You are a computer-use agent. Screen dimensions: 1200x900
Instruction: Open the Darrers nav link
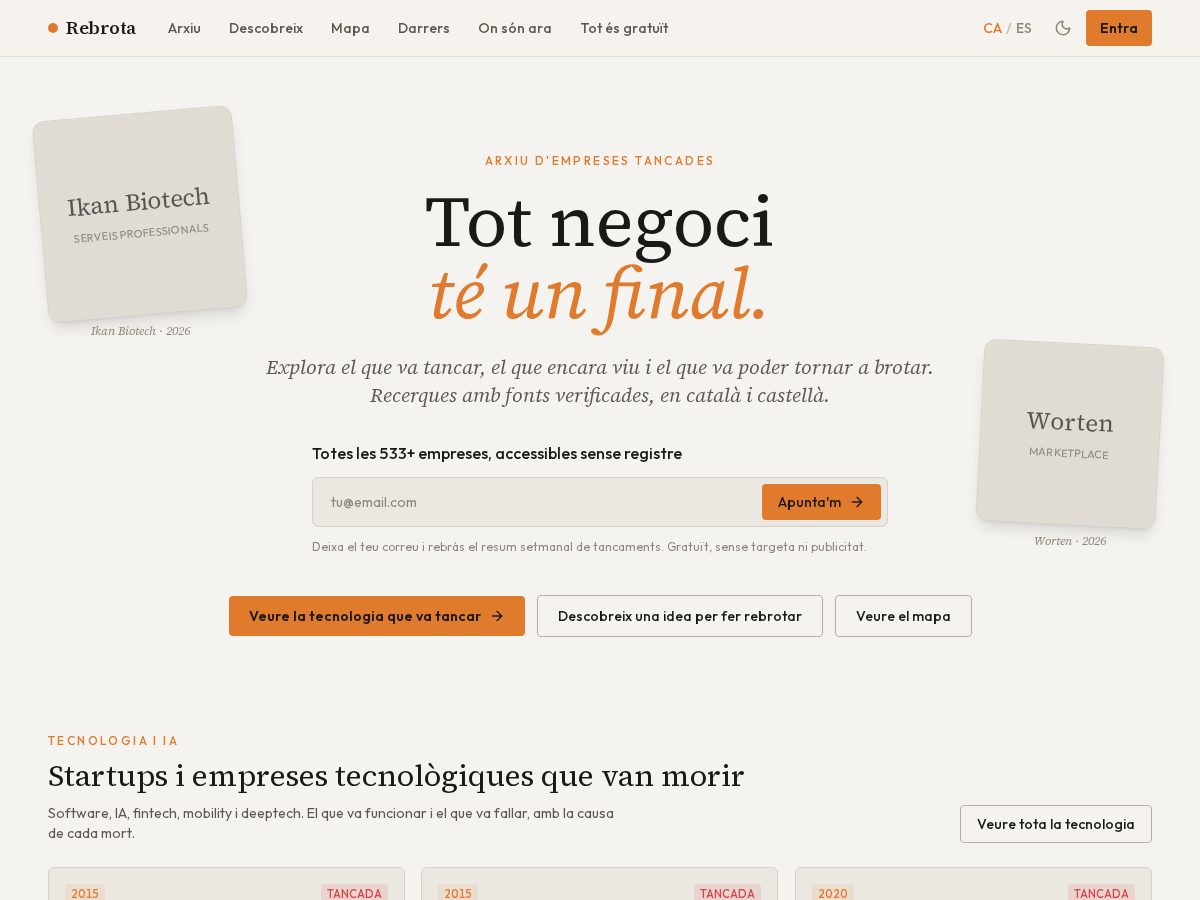click(x=424, y=28)
